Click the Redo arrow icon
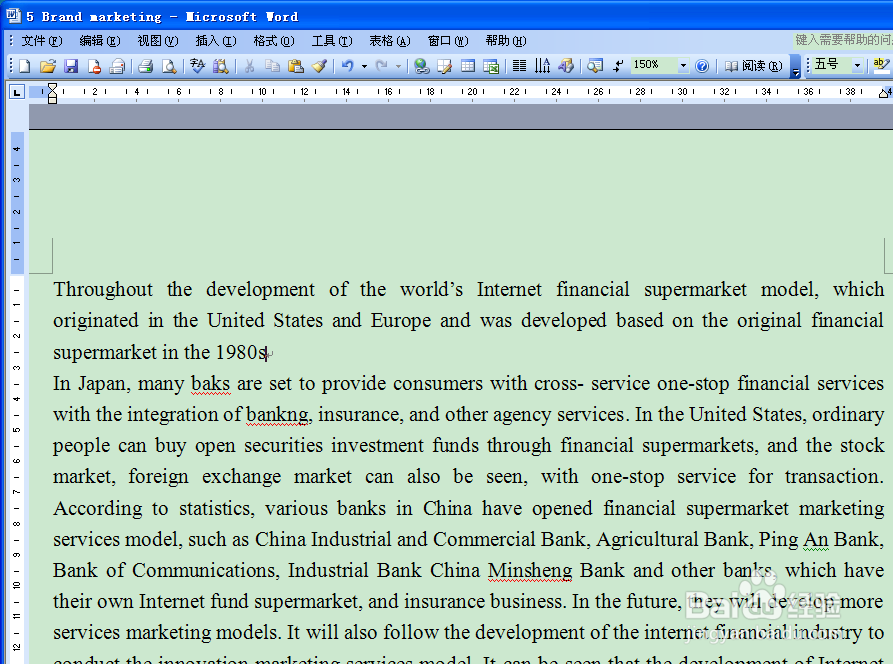 pyautogui.click(x=382, y=66)
